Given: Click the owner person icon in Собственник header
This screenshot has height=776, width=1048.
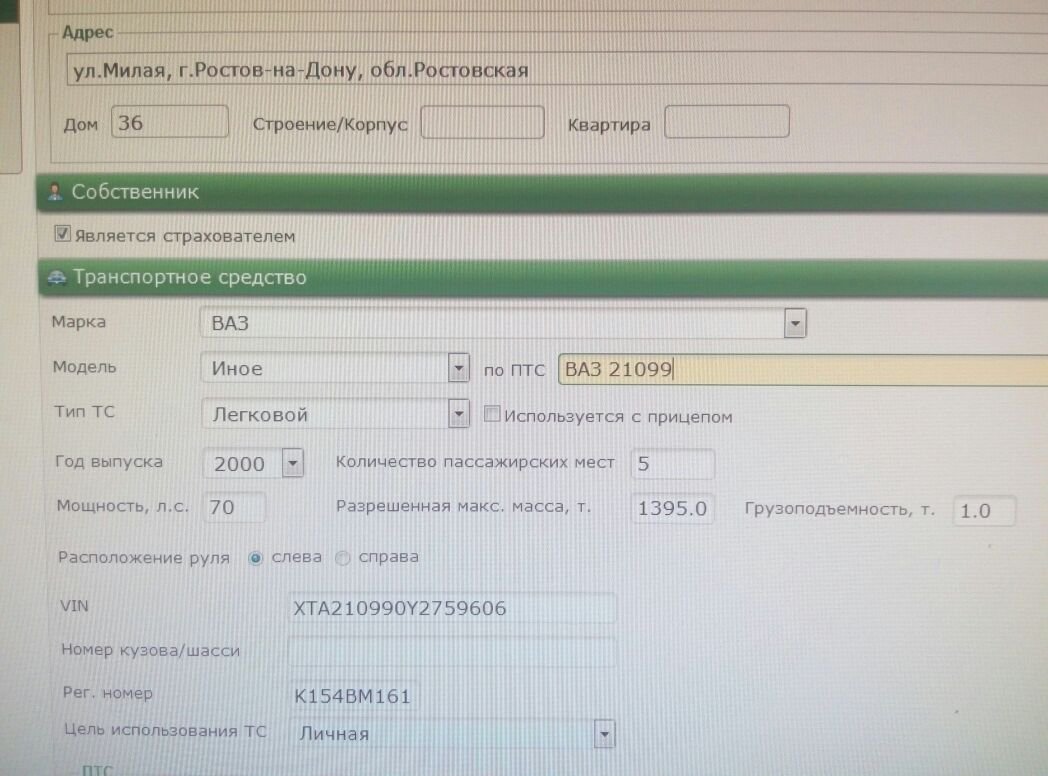Looking at the screenshot, I should coord(55,192).
